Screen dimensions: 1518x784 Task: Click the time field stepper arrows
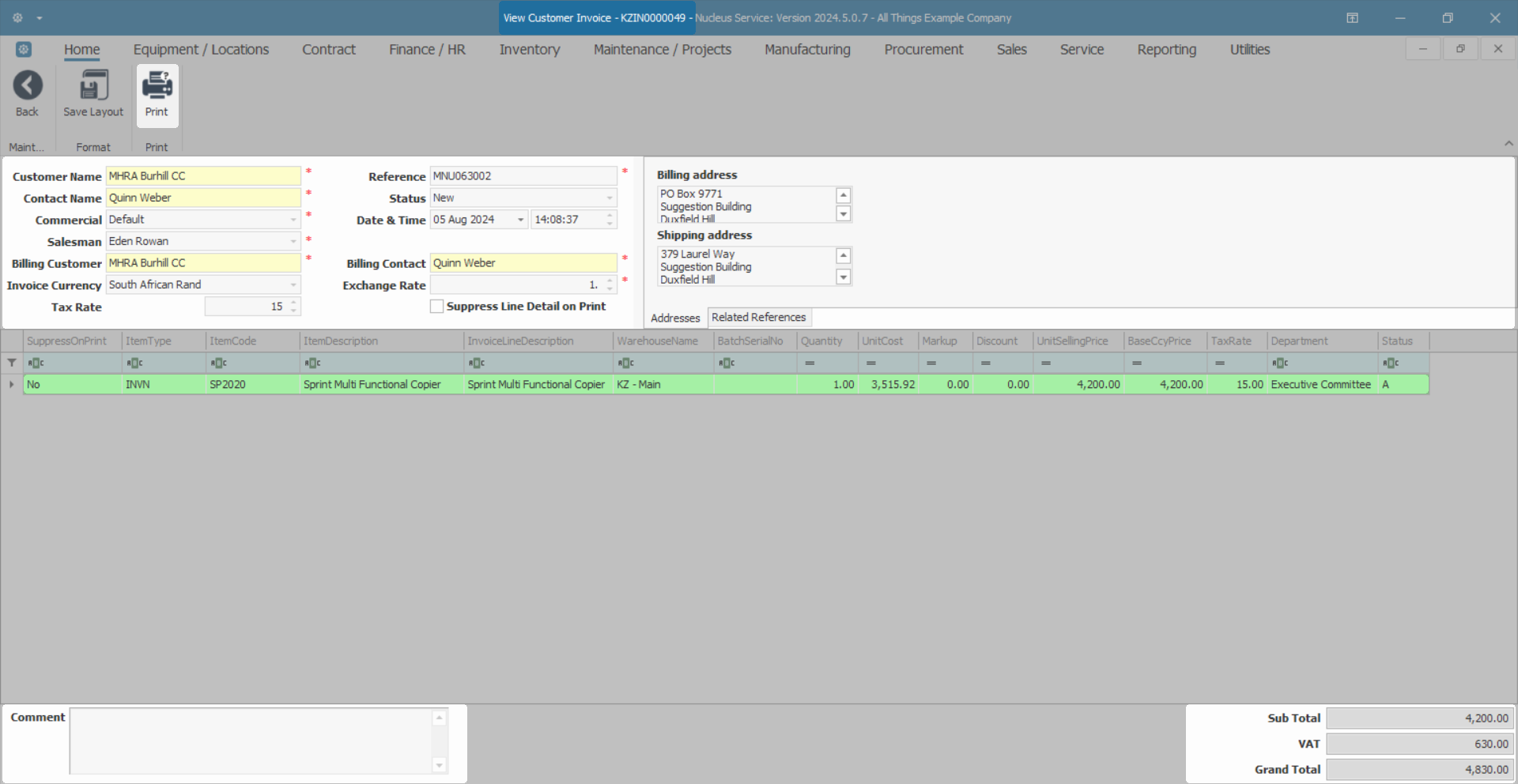click(x=610, y=220)
